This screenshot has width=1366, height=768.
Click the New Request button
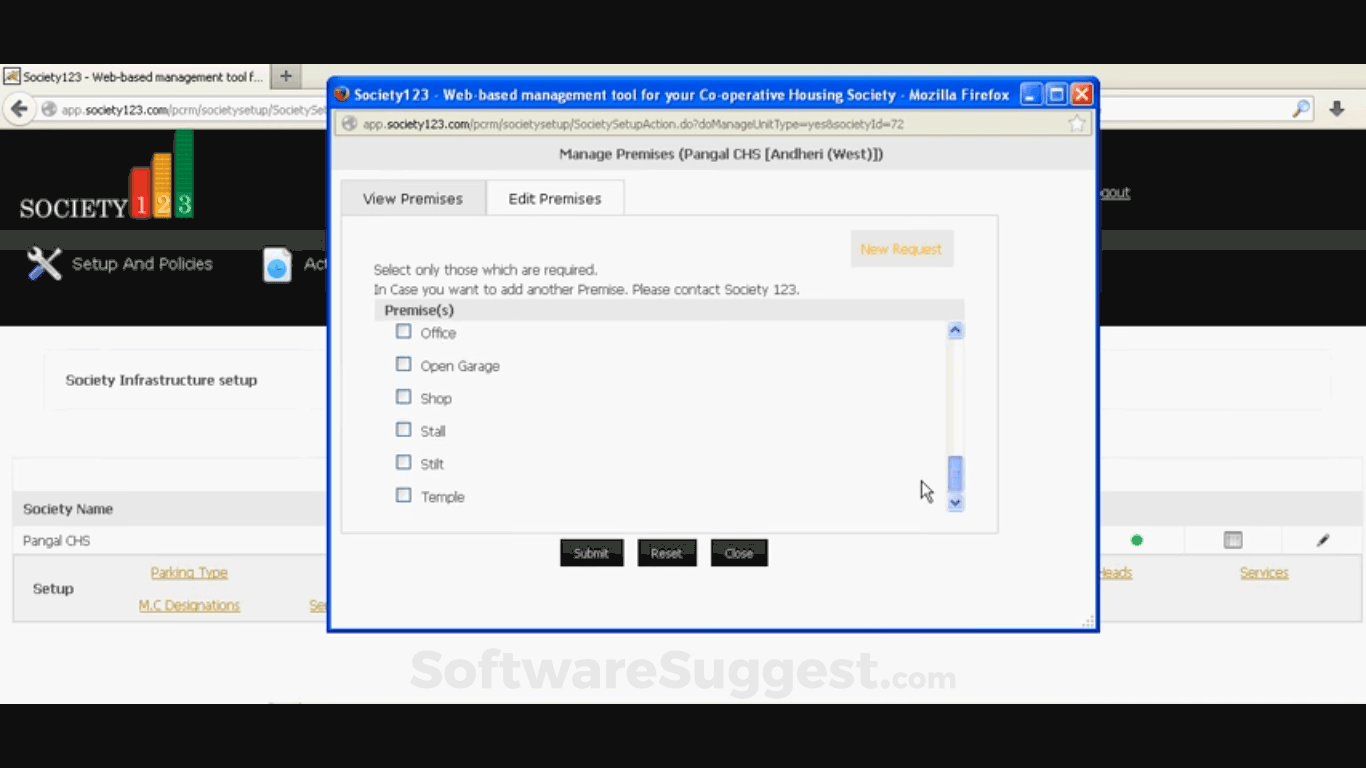pos(901,249)
